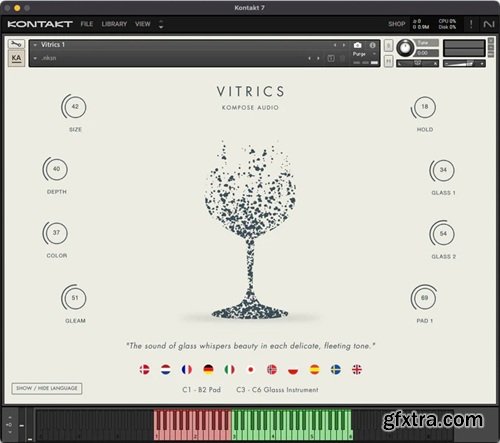
Task: Click the GLASS 2 knob
Action: click(x=443, y=234)
